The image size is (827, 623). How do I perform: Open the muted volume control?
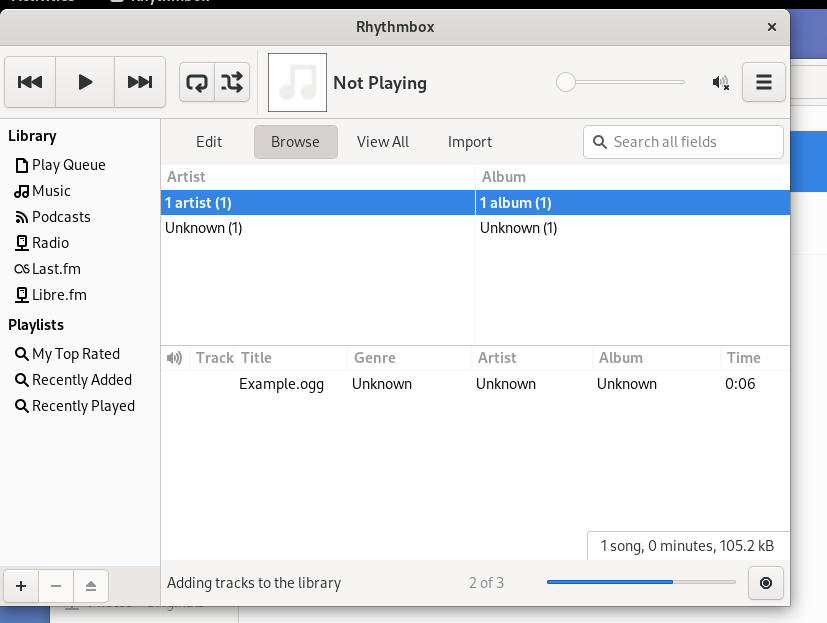pyautogui.click(x=720, y=82)
